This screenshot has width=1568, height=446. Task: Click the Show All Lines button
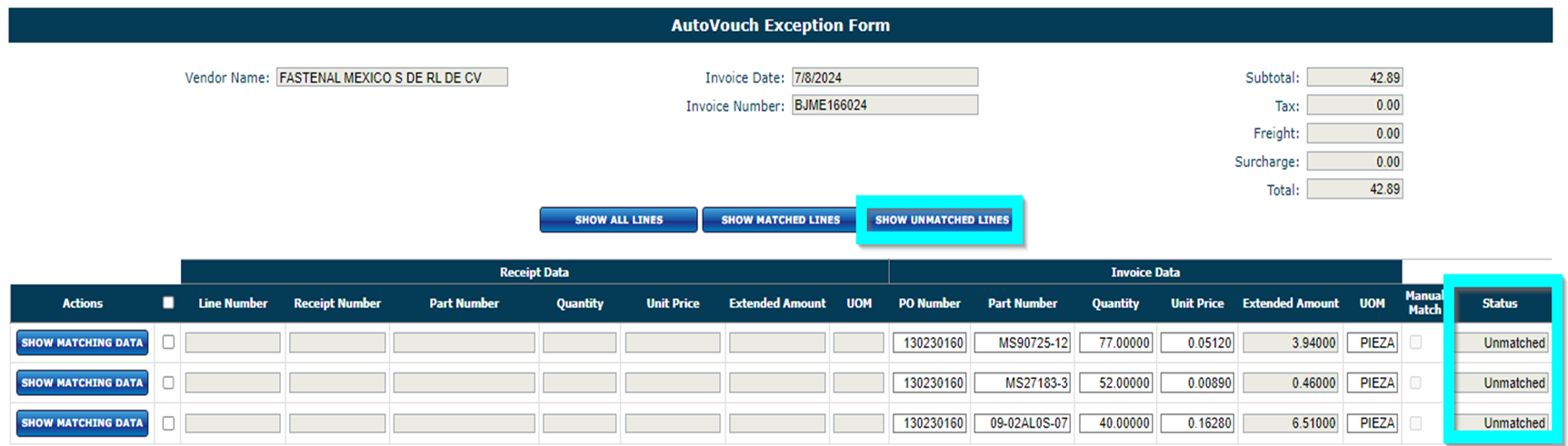618,220
